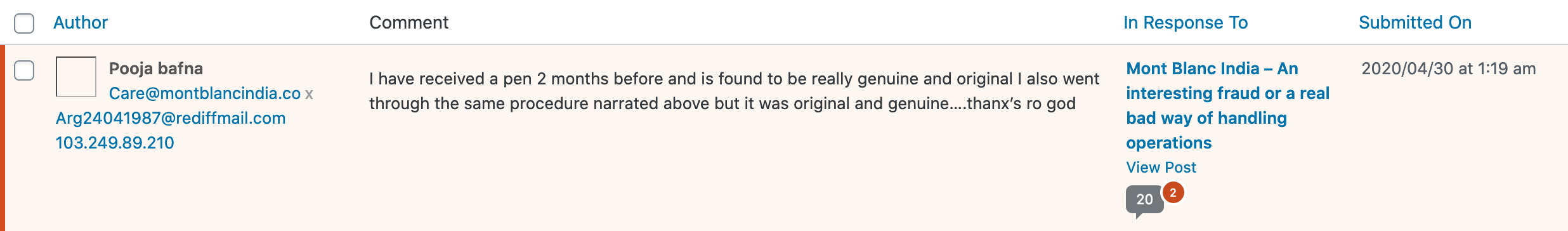Tick the select-all checkbox beside Author header
The height and width of the screenshot is (231, 1568).
(x=24, y=23)
